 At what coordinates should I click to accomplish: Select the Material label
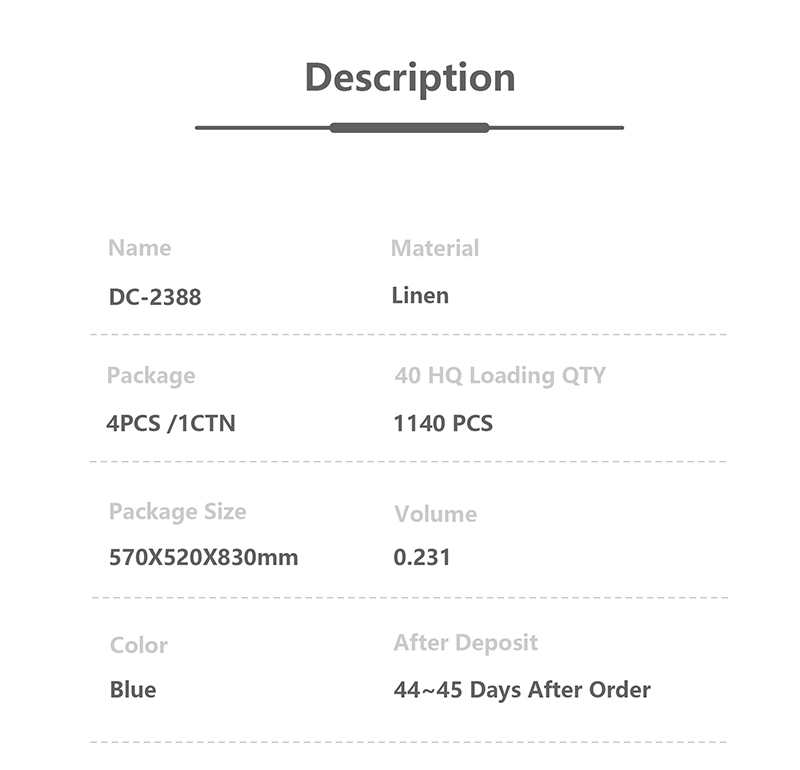coord(435,249)
